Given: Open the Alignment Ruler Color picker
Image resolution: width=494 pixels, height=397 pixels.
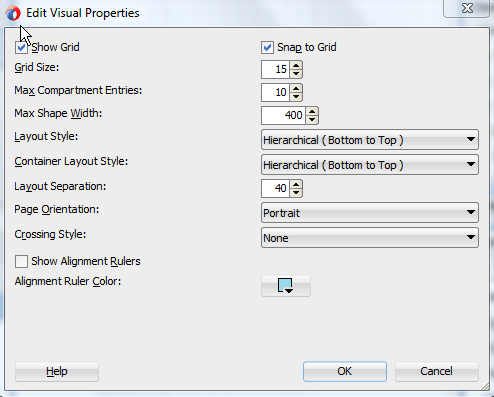Looking at the screenshot, I should pos(286,286).
